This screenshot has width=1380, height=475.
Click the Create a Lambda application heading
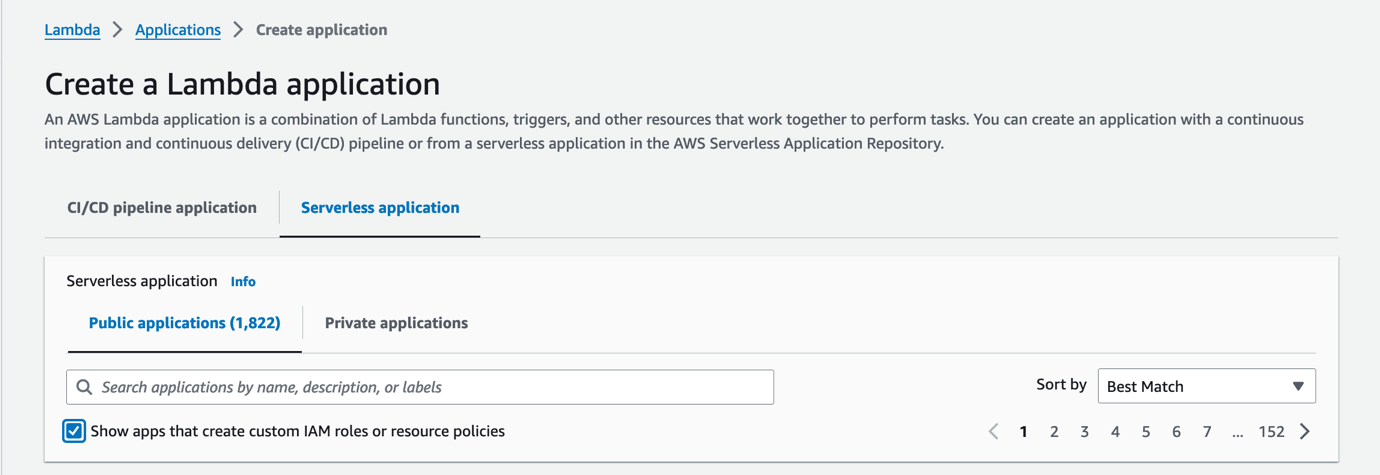[x=242, y=84]
